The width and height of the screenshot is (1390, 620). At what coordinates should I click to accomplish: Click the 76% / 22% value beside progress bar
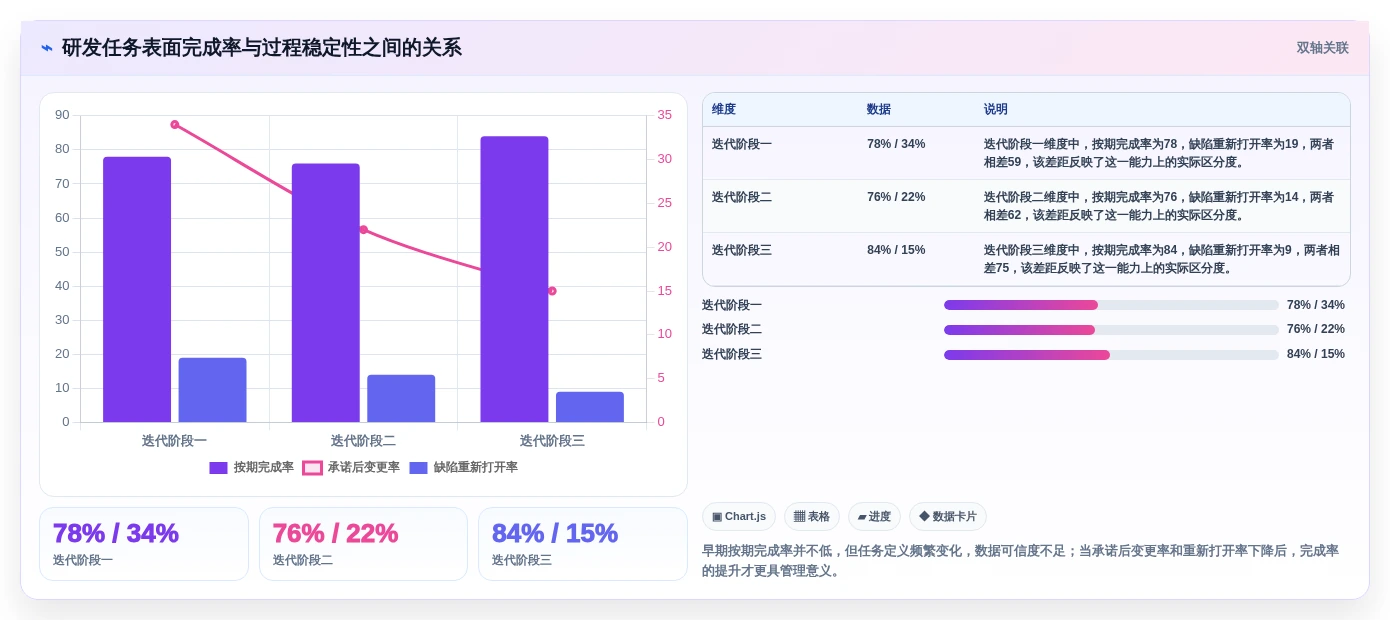(1316, 329)
